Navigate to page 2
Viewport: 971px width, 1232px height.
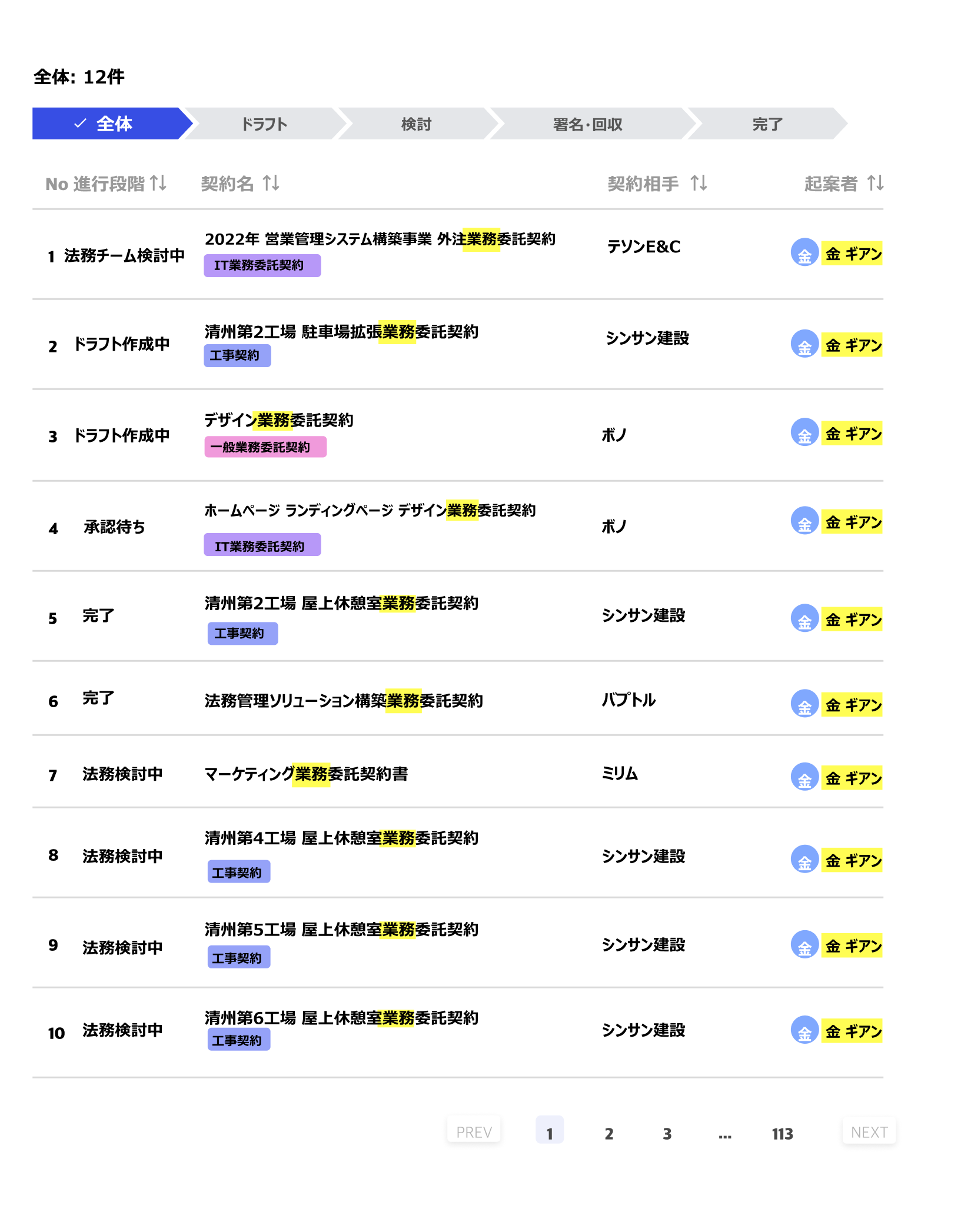pyautogui.click(x=608, y=1133)
